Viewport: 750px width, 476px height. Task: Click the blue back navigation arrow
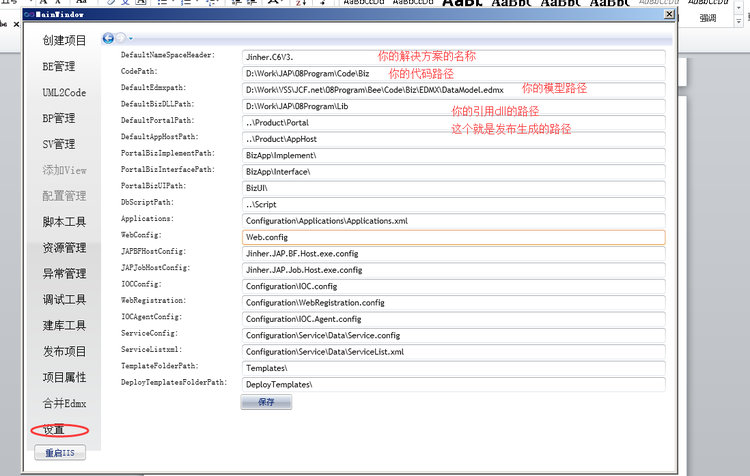tap(108, 38)
